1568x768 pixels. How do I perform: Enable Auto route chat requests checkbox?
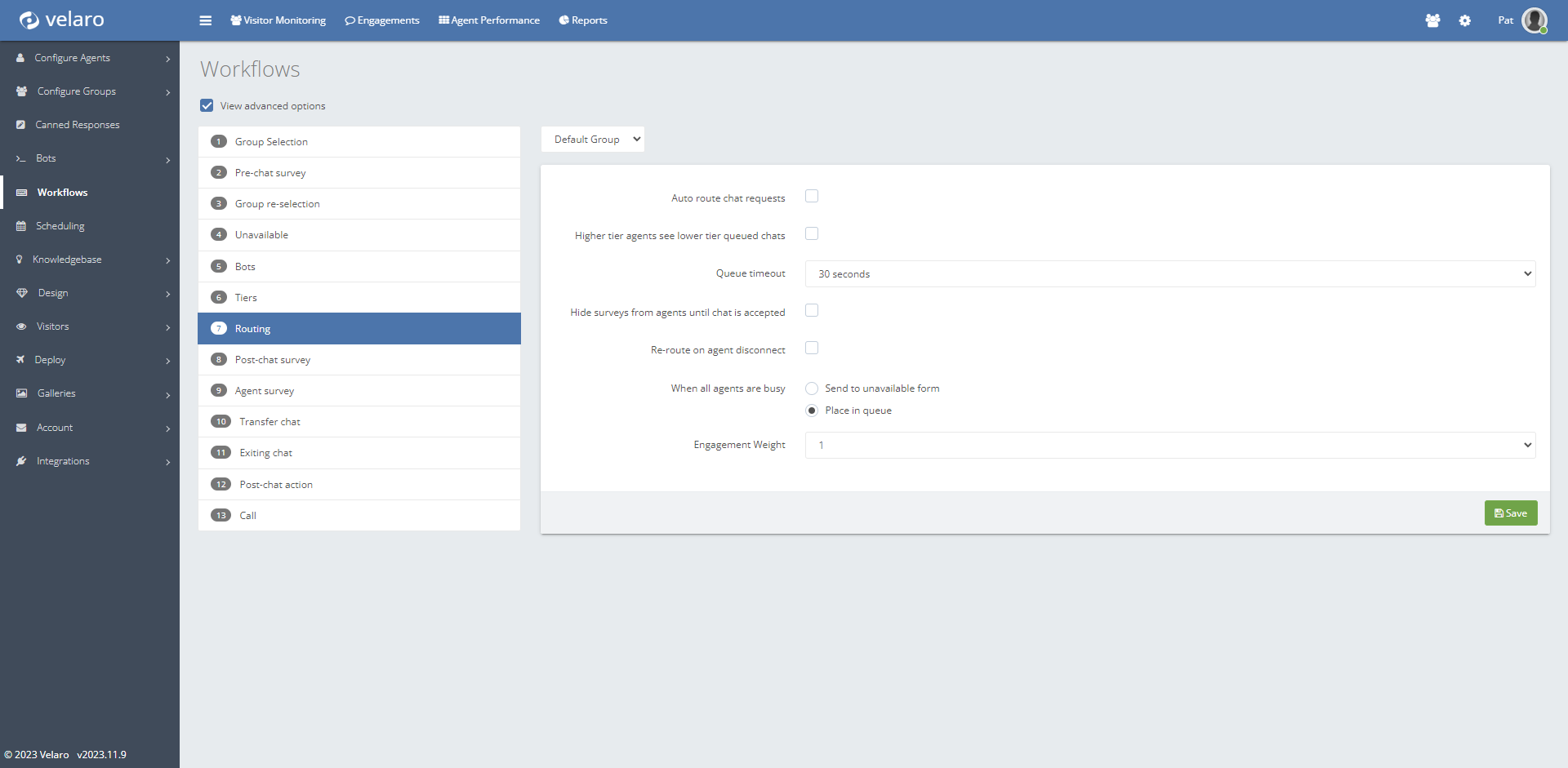tap(812, 196)
